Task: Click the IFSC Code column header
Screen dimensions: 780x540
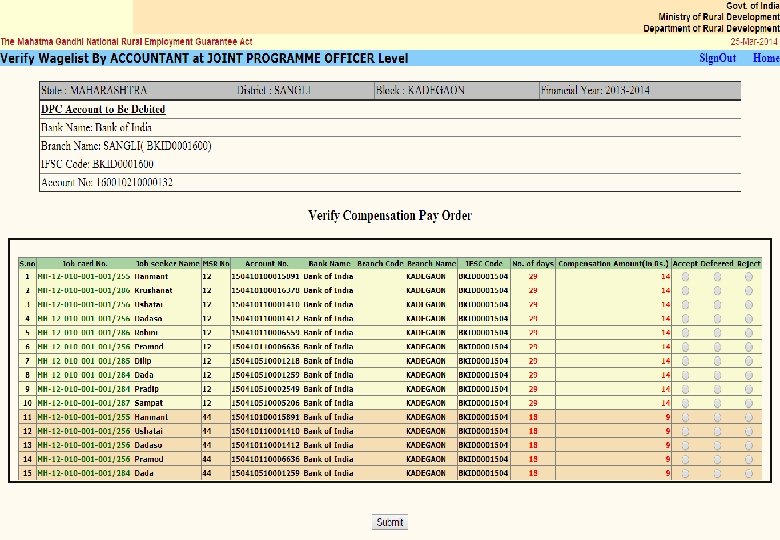Action: coord(484,264)
